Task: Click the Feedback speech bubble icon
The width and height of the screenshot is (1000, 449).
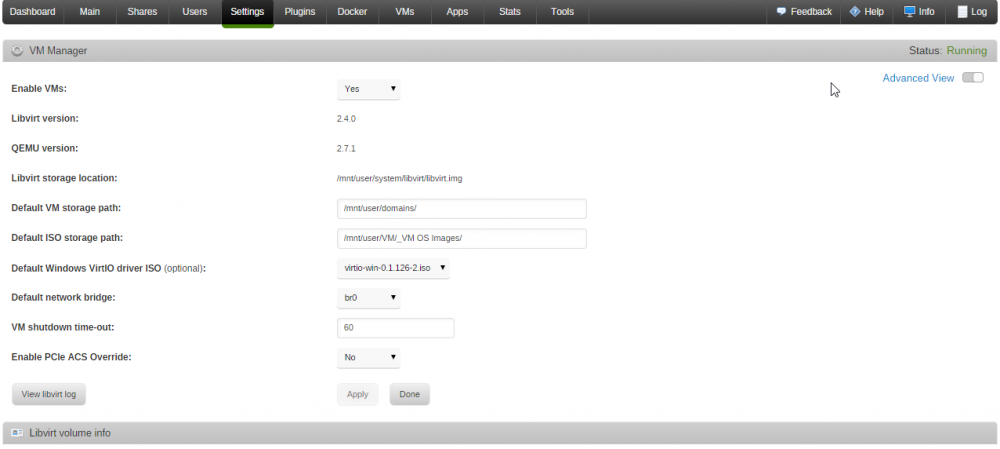Action: pos(781,11)
